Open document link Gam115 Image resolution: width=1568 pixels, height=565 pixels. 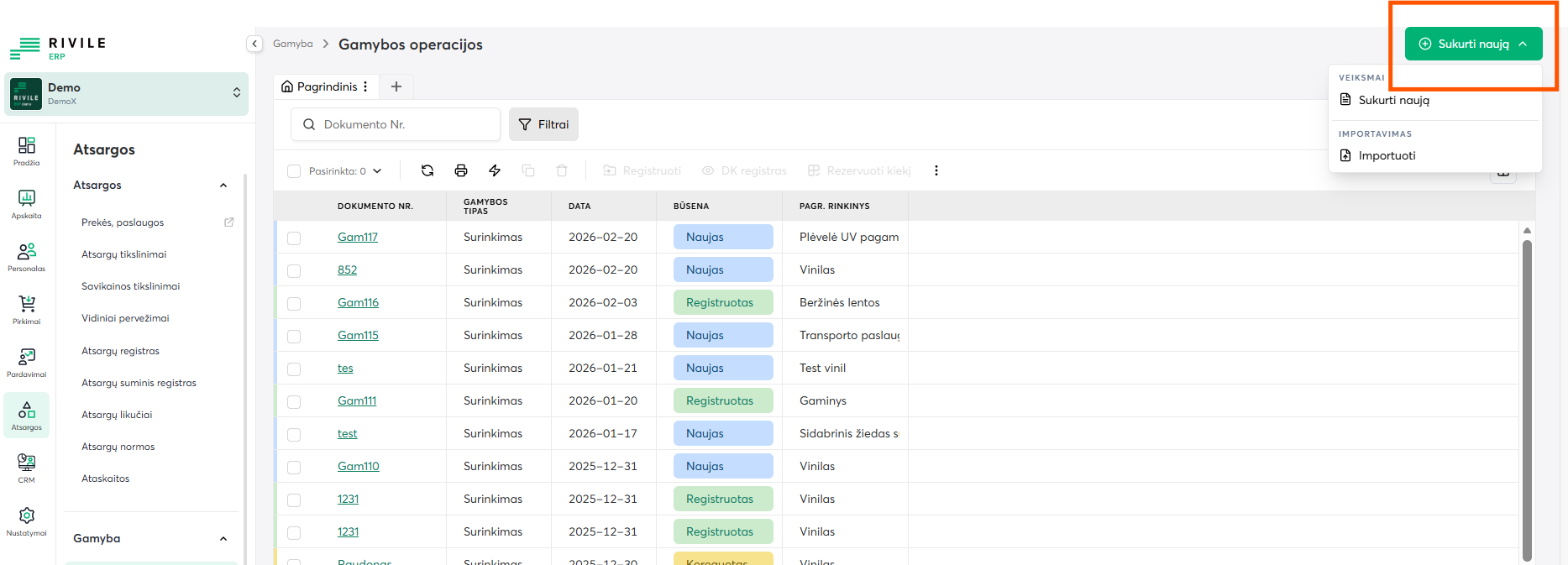[x=358, y=335]
